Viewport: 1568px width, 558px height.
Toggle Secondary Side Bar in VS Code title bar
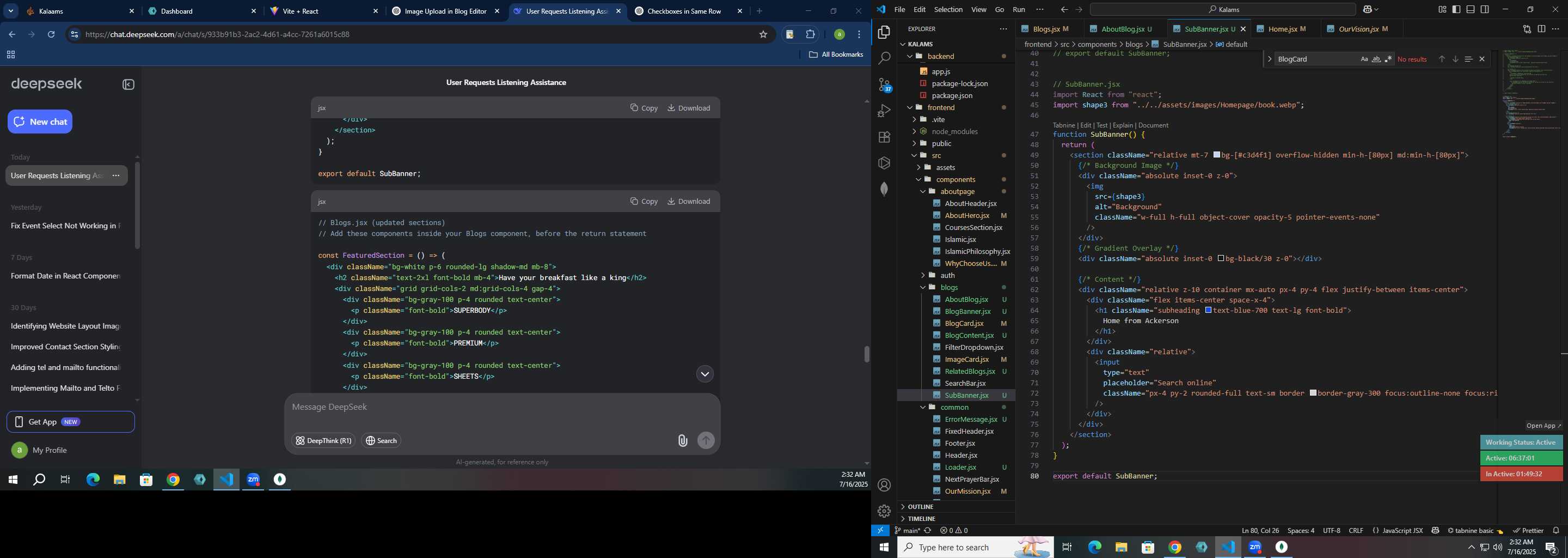click(1485, 9)
